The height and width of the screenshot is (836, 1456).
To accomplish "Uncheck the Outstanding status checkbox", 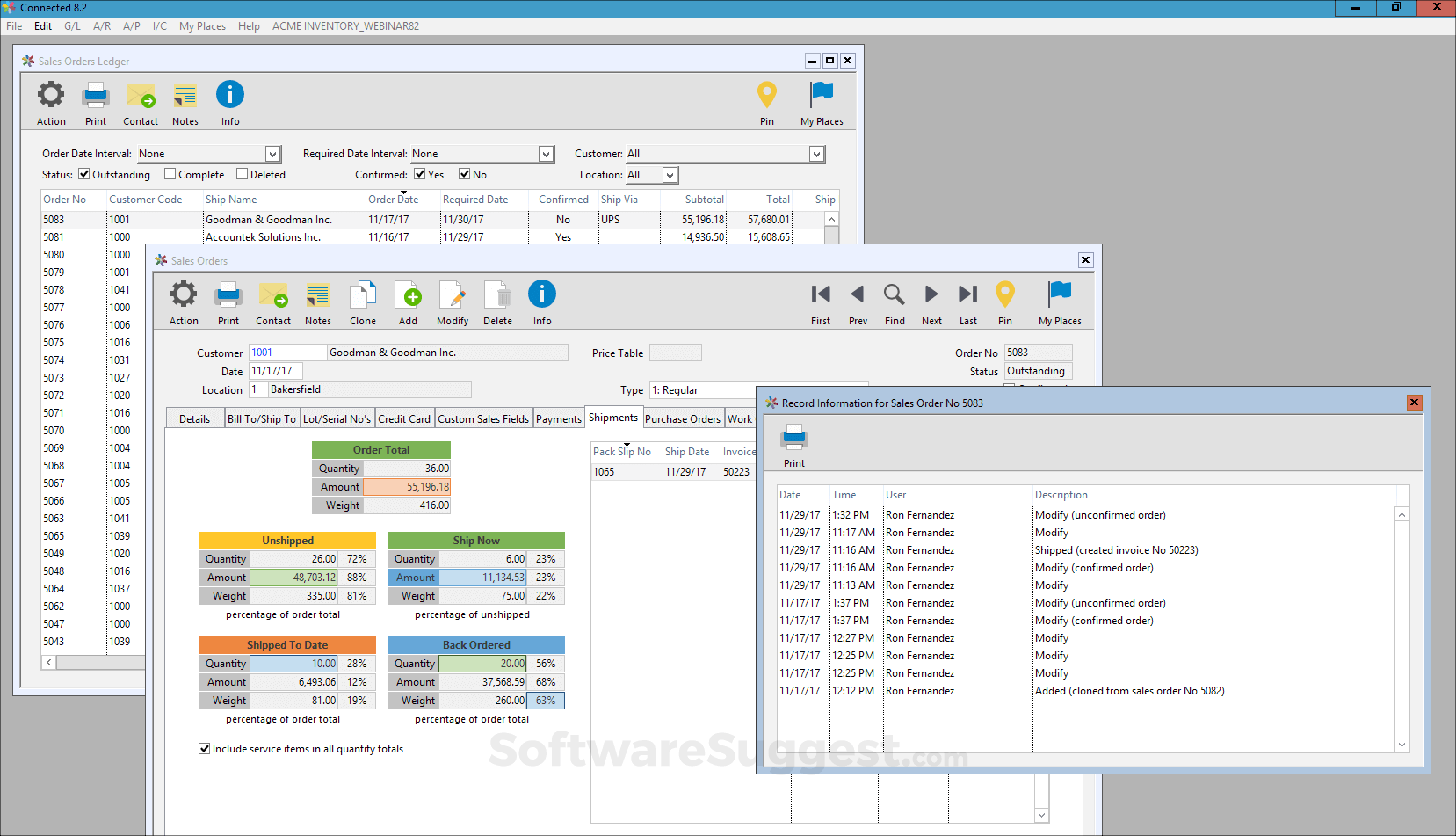I will pos(84,174).
